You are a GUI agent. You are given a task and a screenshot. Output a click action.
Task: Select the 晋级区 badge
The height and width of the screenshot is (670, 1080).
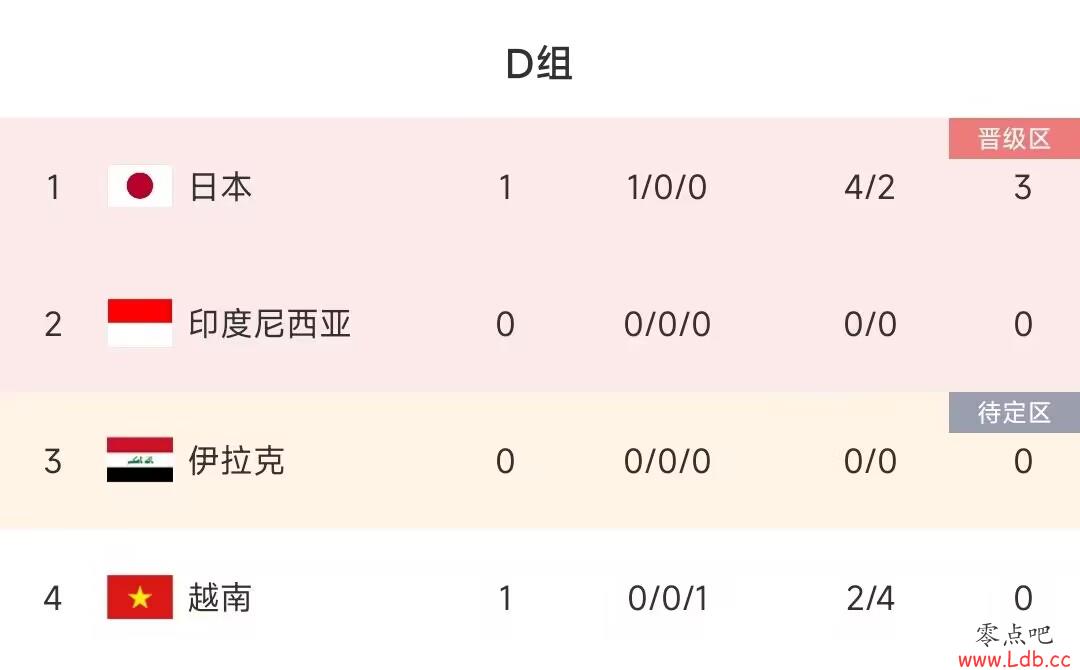click(1014, 138)
